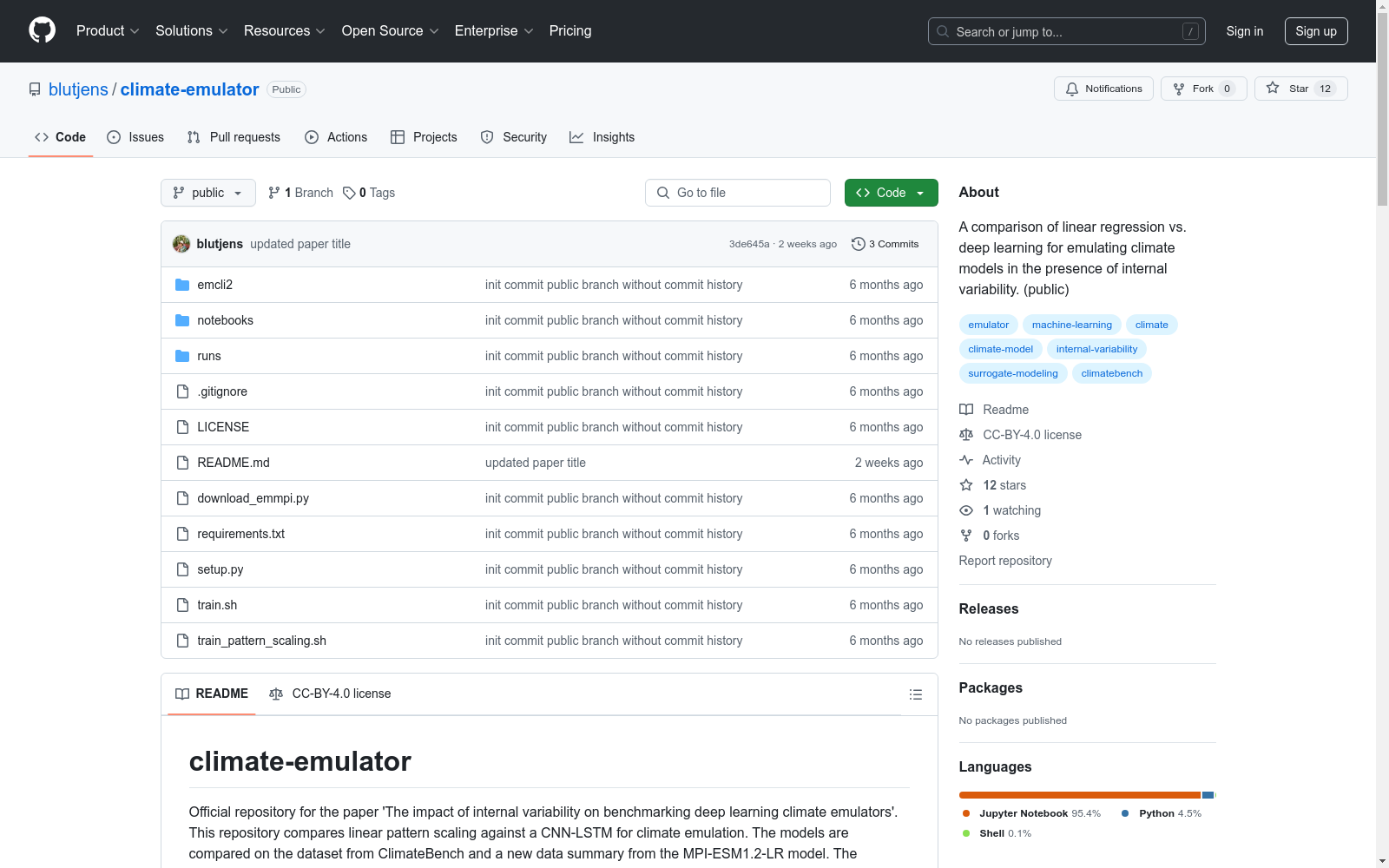This screenshot has height=868, width=1389.
Task: Click the Sign up button
Action: pos(1316,31)
